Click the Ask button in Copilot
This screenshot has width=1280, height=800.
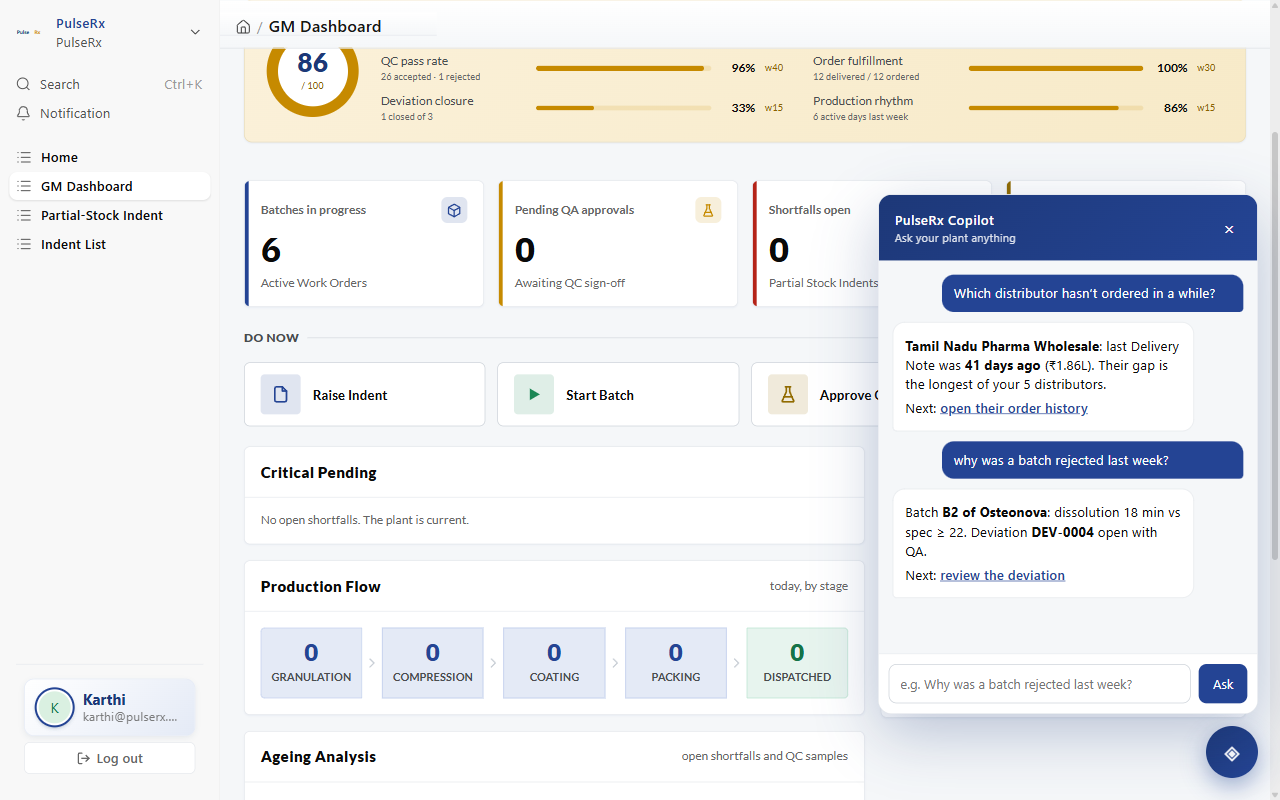[x=1223, y=684]
